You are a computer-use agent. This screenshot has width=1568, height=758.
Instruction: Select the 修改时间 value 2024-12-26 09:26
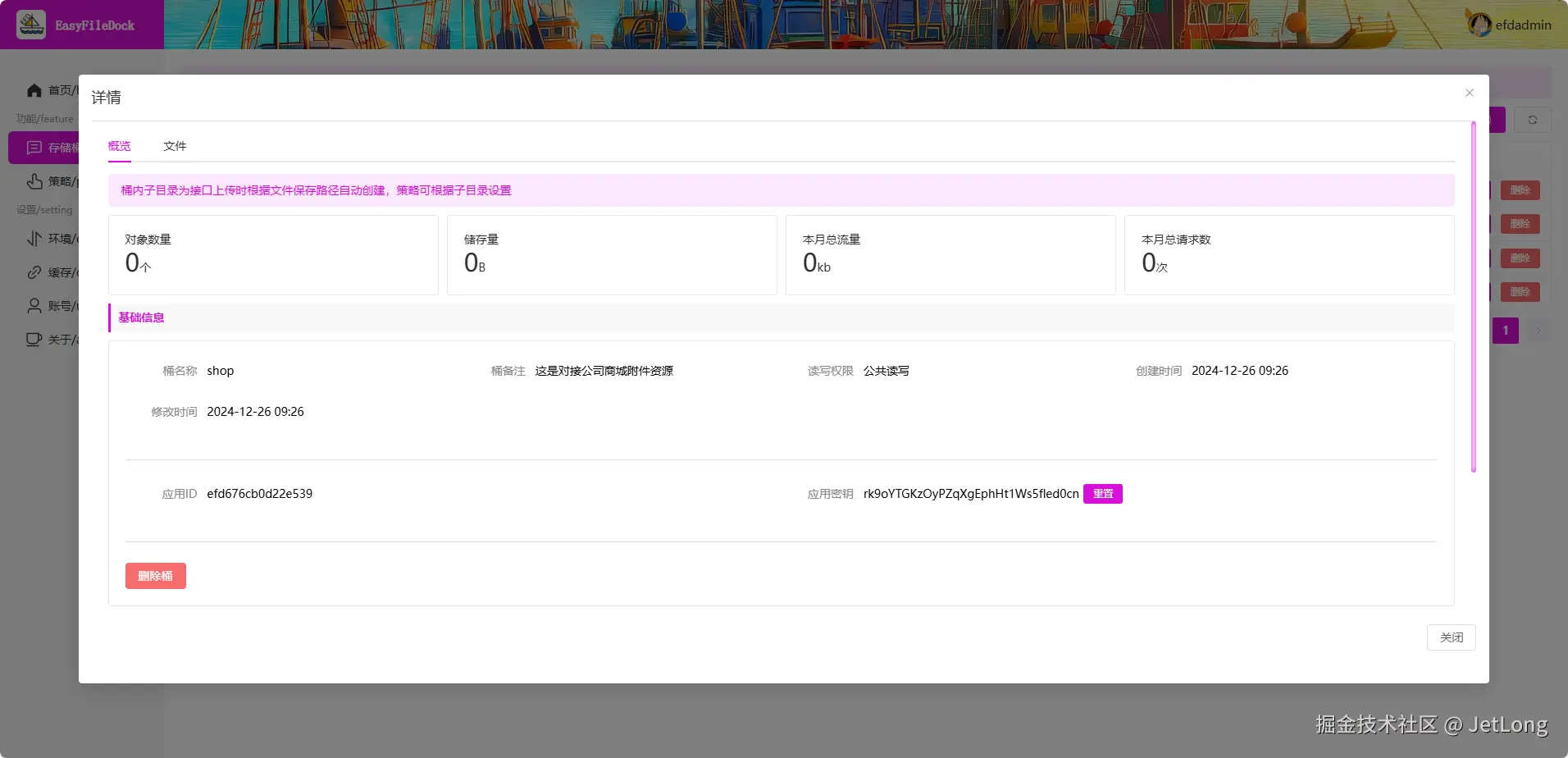tap(255, 412)
